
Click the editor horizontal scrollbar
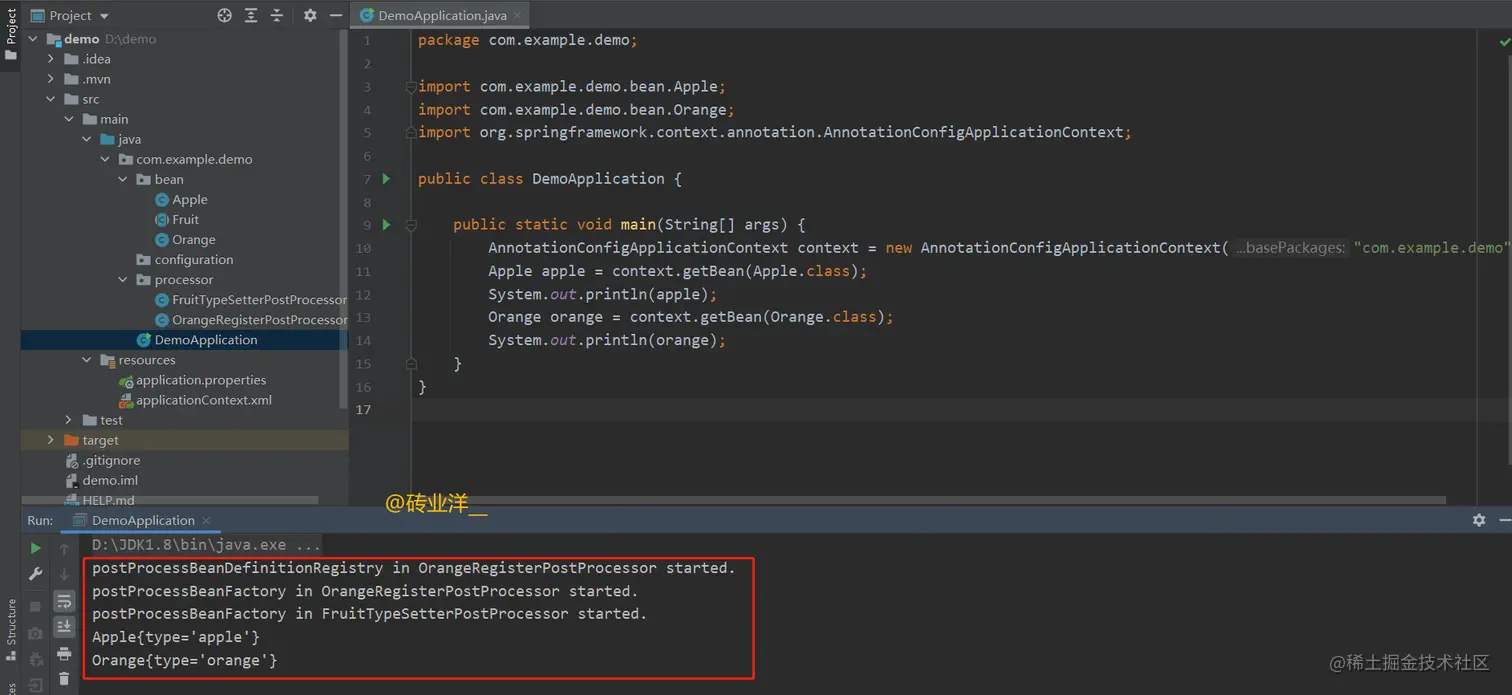pos(930,500)
